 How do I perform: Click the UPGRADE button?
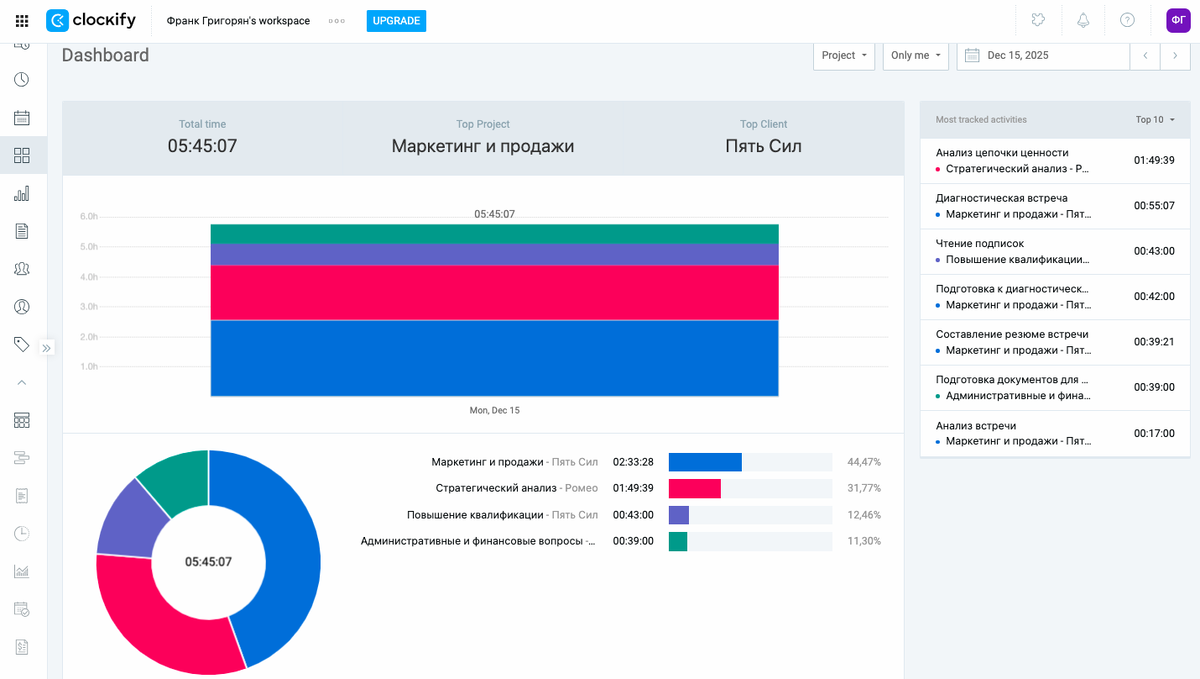pos(396,20)
